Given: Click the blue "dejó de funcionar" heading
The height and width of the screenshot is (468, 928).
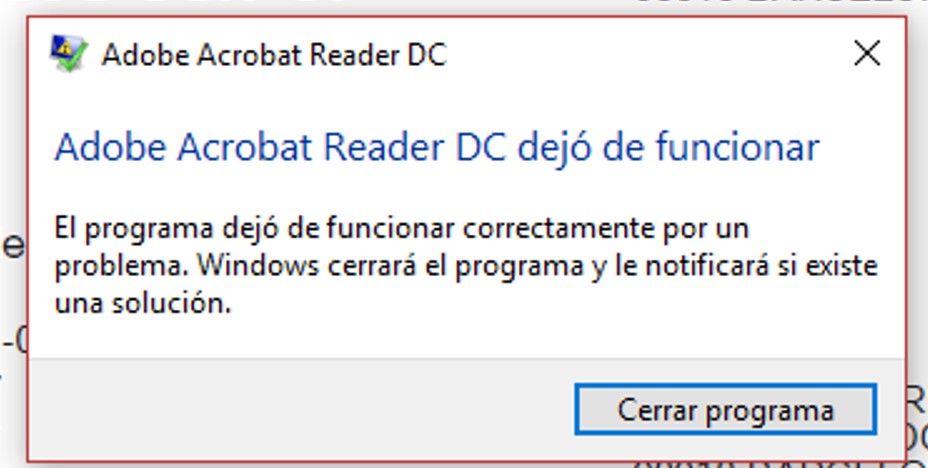Looking at the screenshot, I should click(669, 147).
